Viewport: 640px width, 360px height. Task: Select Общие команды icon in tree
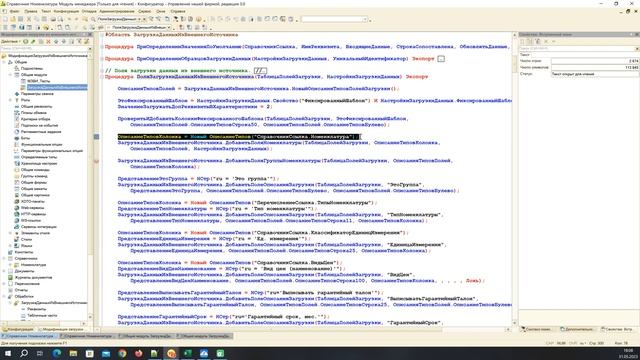[x=17, y=170]
